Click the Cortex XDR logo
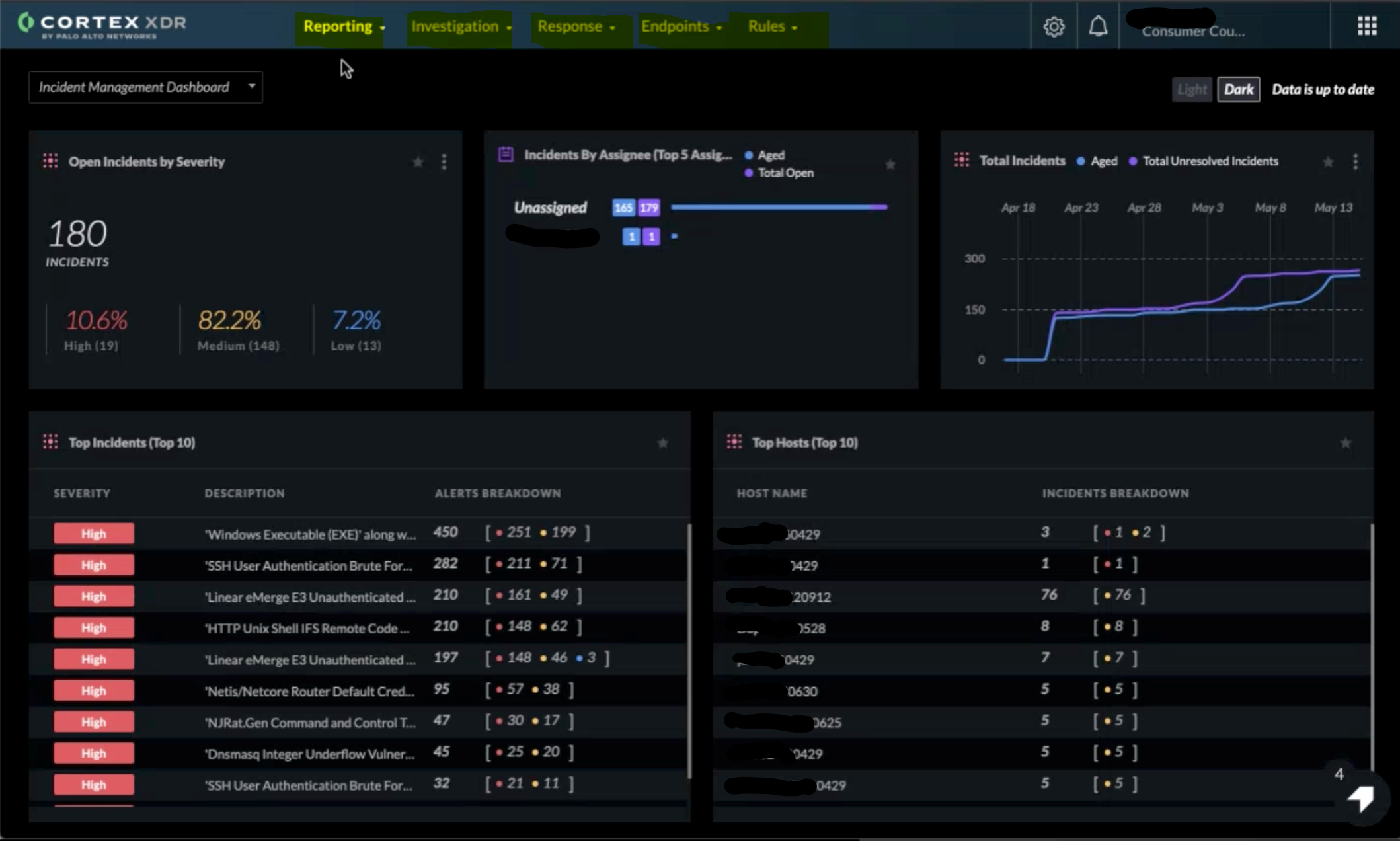The image size is (1400, 841). point(102,25)
